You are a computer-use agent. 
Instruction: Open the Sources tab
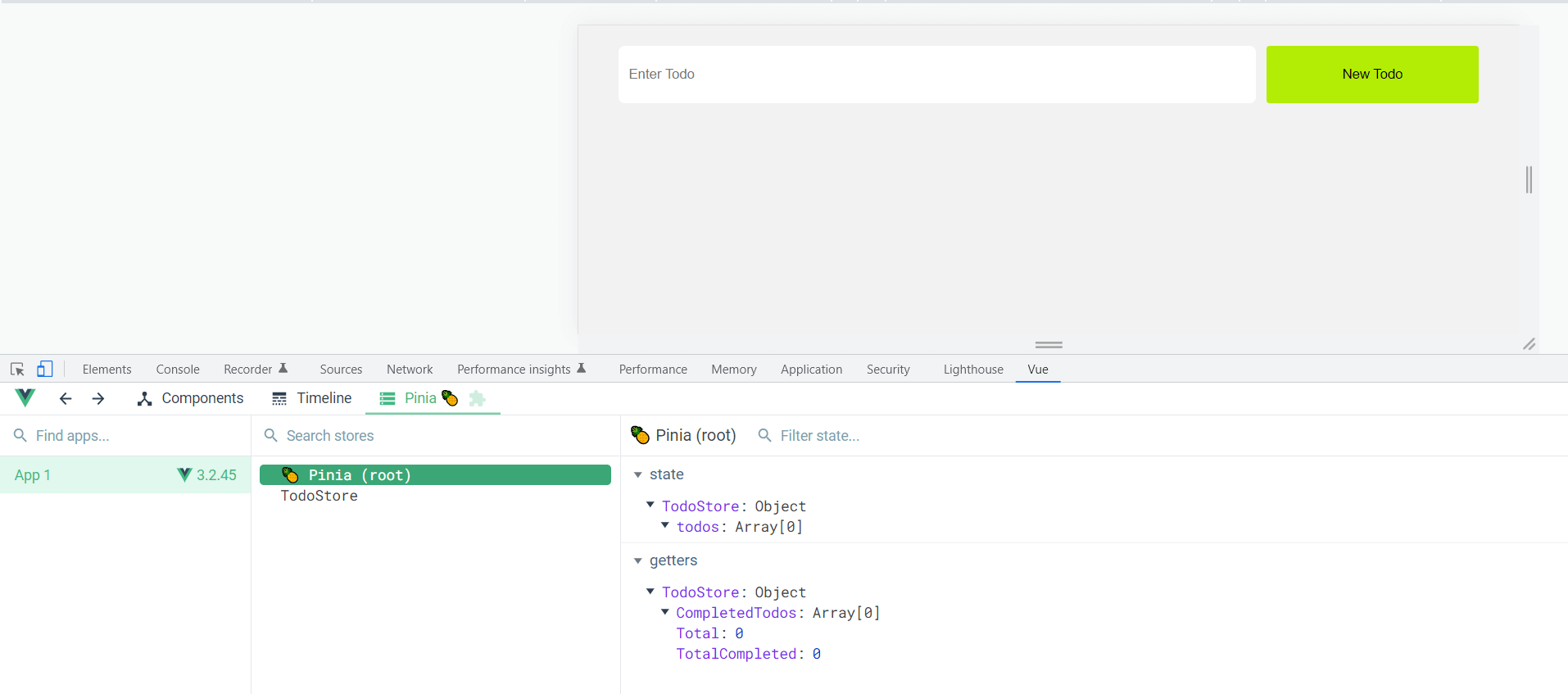pos(341,370)
